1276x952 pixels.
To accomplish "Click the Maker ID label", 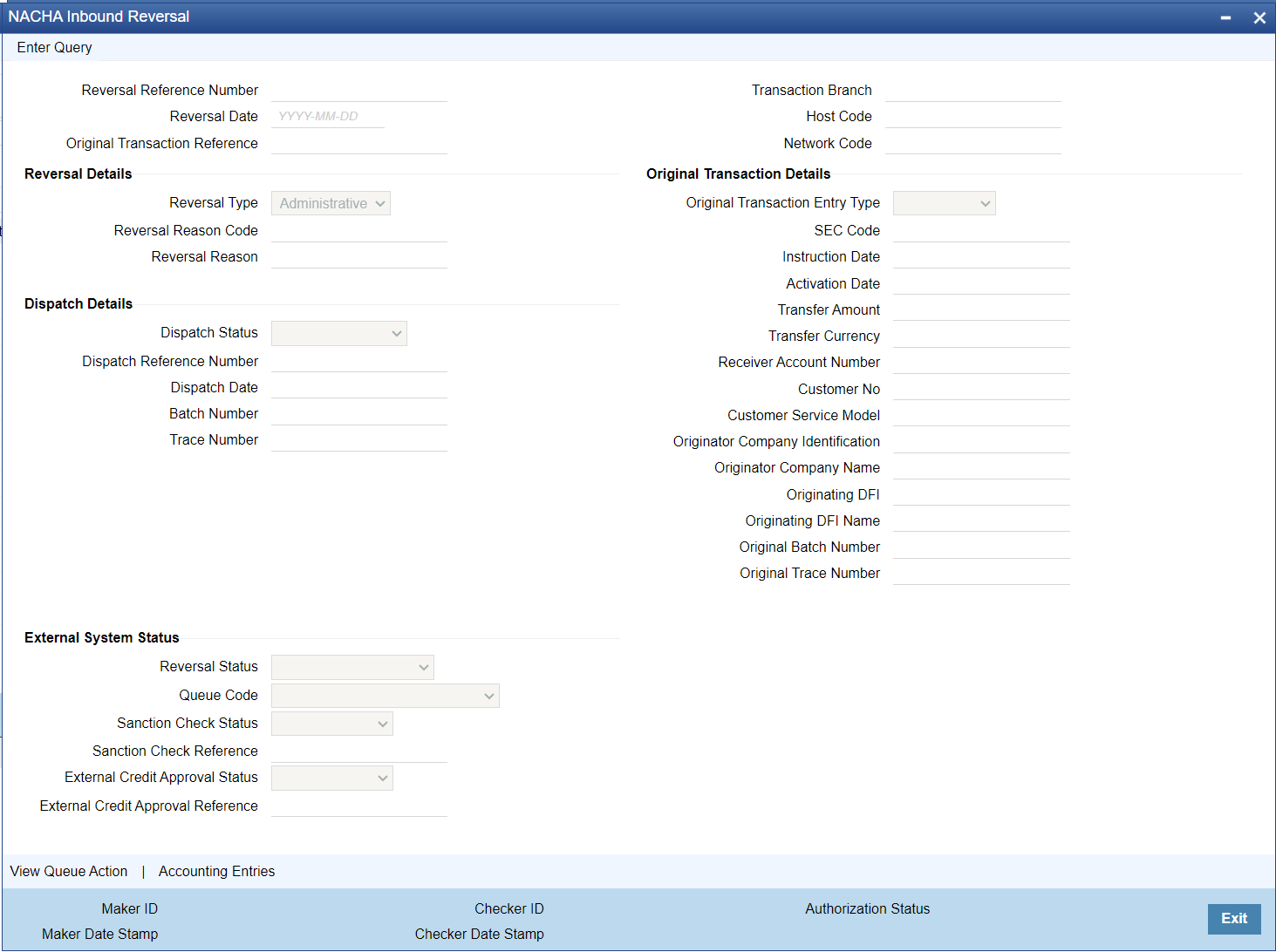I will pos(130,908).
